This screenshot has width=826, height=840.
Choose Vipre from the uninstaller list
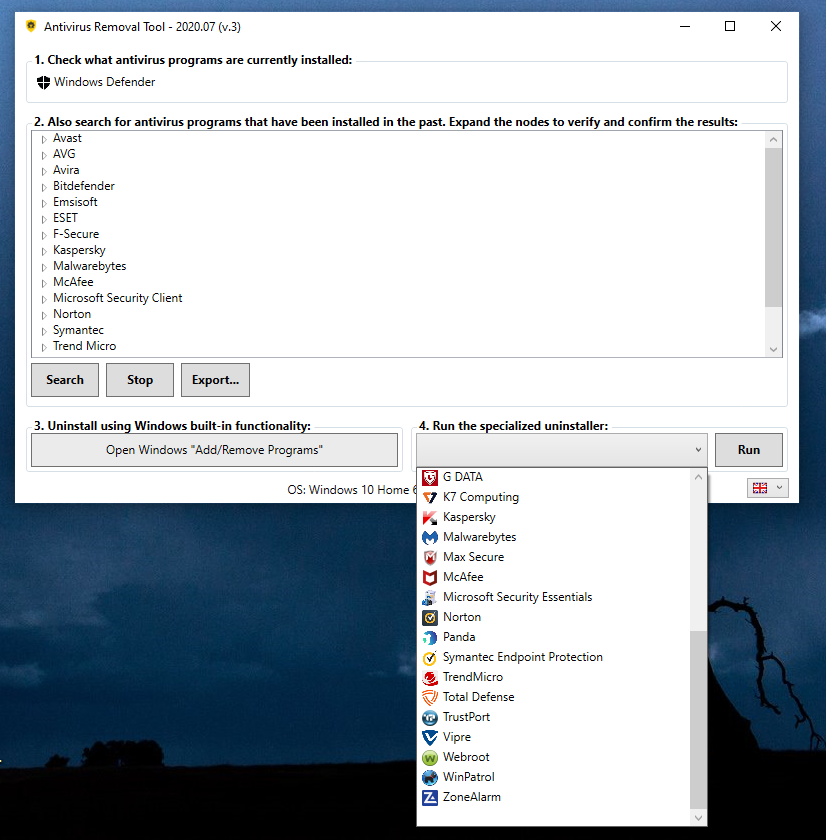click(555, 737)
